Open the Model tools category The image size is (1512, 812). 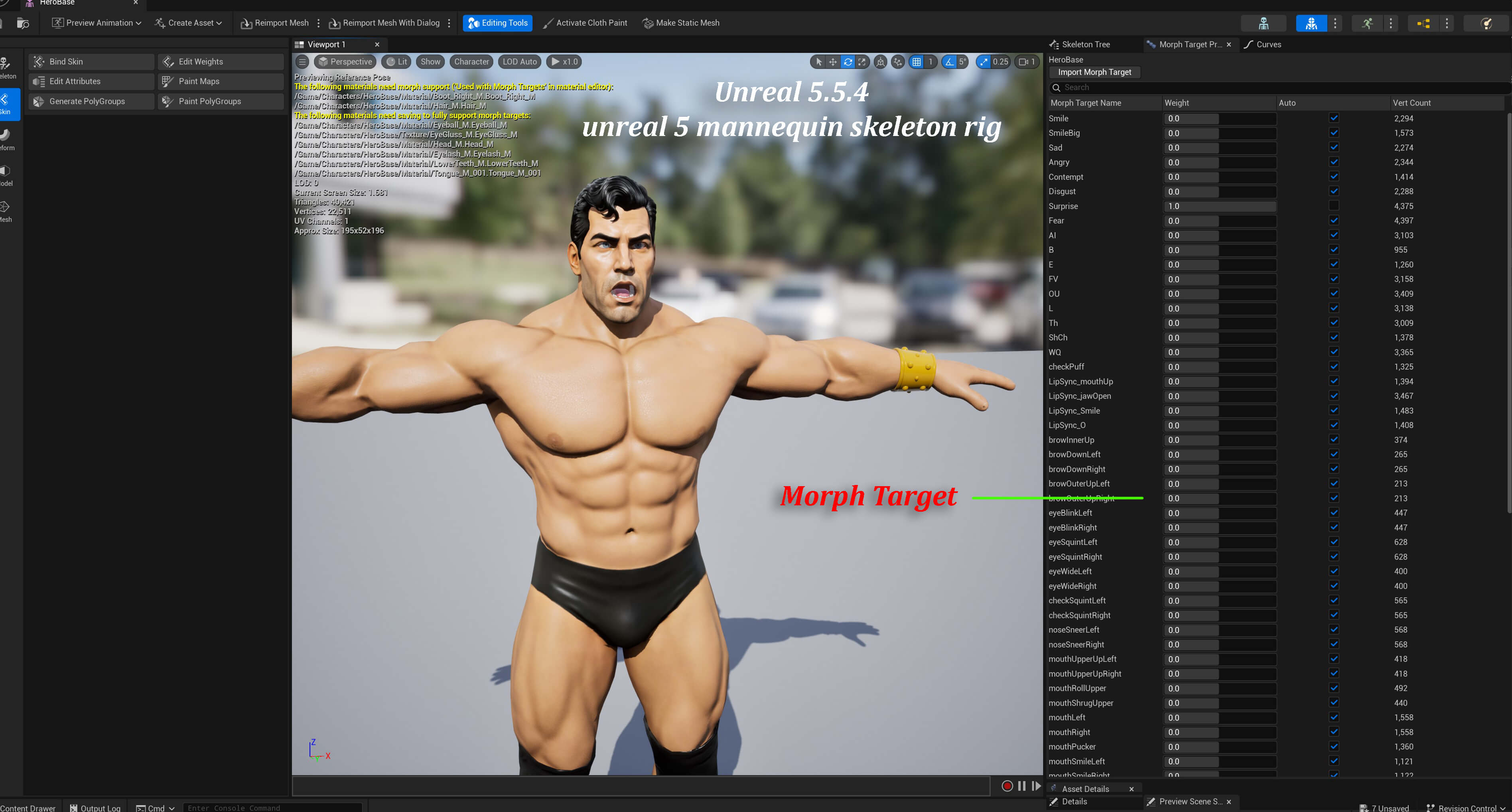point(8,175)
